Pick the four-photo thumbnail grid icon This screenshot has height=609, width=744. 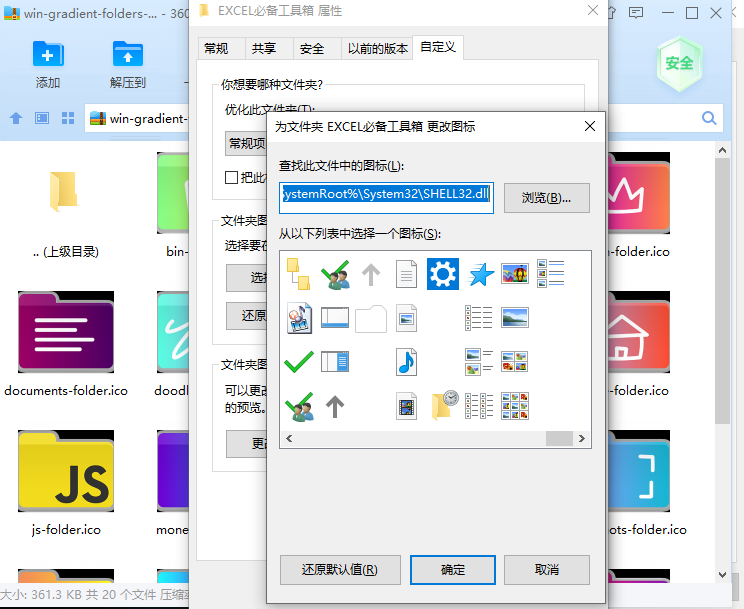point(515,361)
